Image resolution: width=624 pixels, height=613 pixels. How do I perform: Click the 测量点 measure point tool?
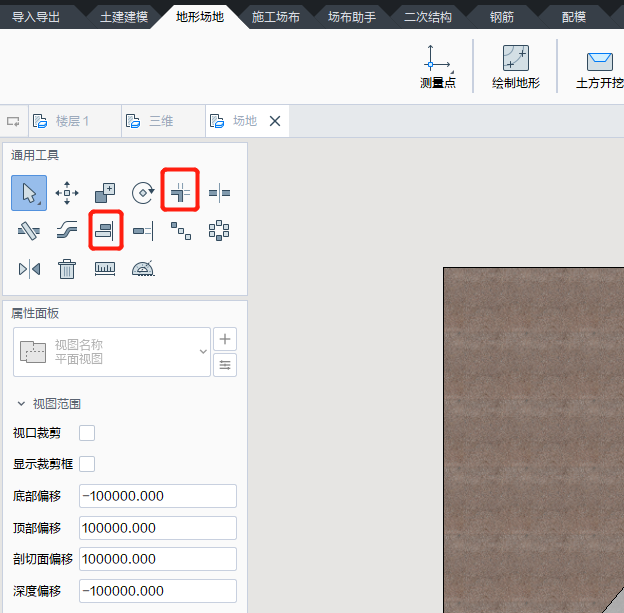pos(437,67)
